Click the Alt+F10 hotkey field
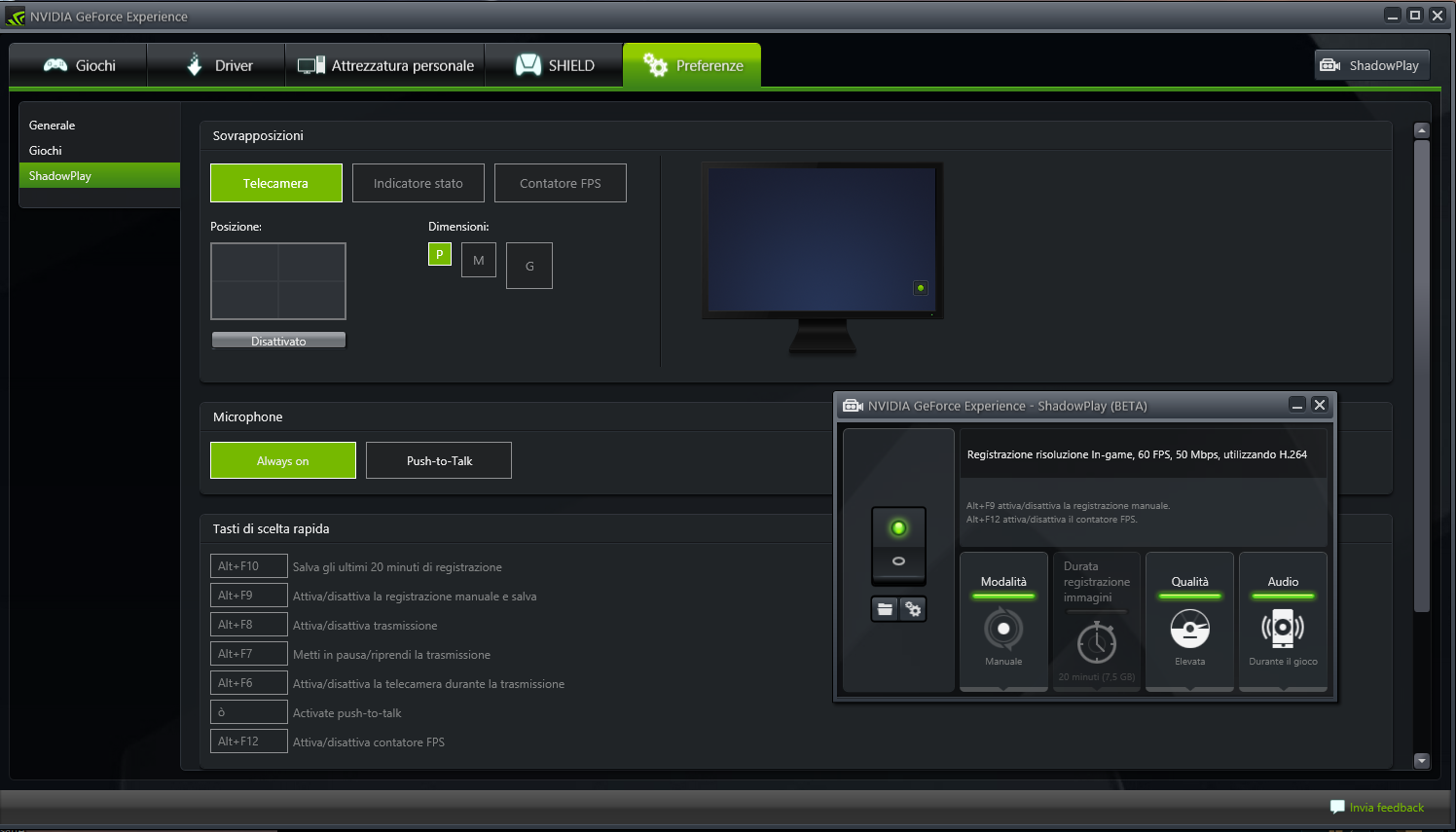1456x832 pixels. tap(249, 566)
